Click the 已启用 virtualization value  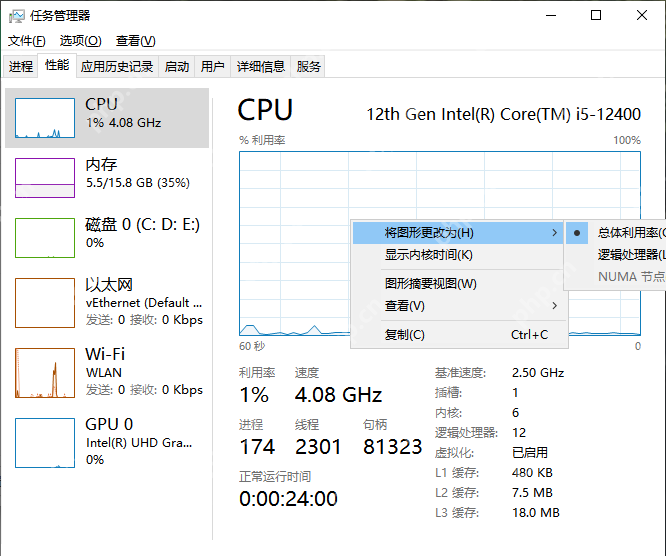click(530, 452)
